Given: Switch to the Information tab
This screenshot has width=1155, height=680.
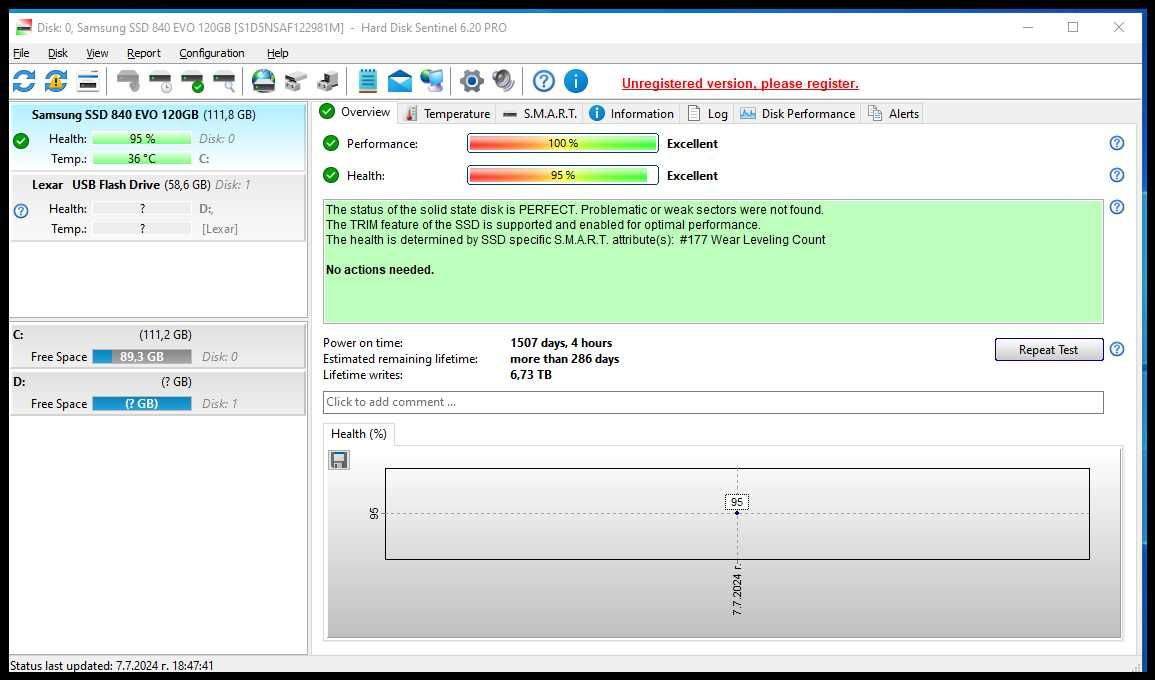Looking at the screenshot, I should (632, 113).
